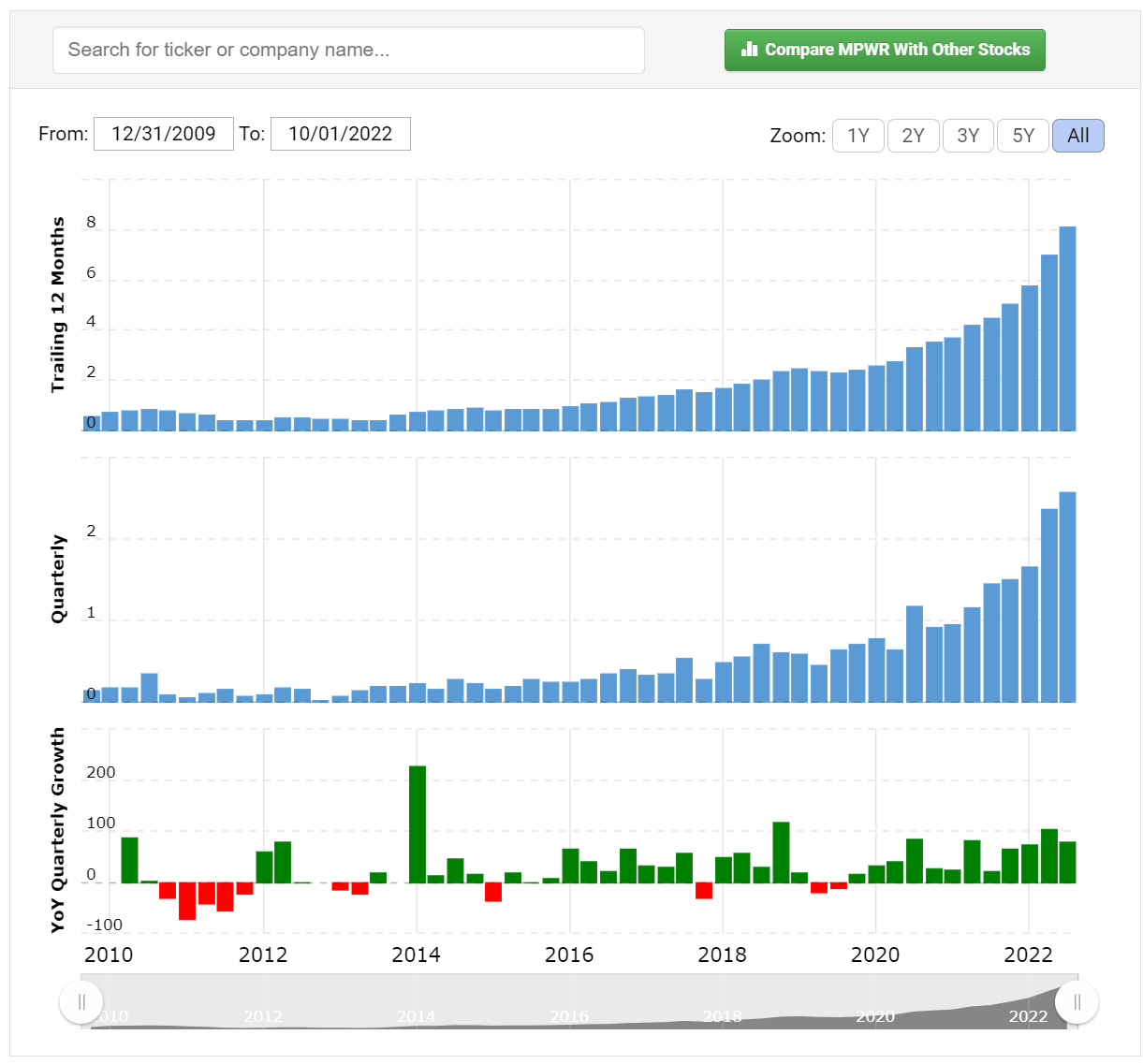This screenshot has width=1143, height=1064.
Task: Click the last Quarterly chart bar
Action: click(1067, 597)
